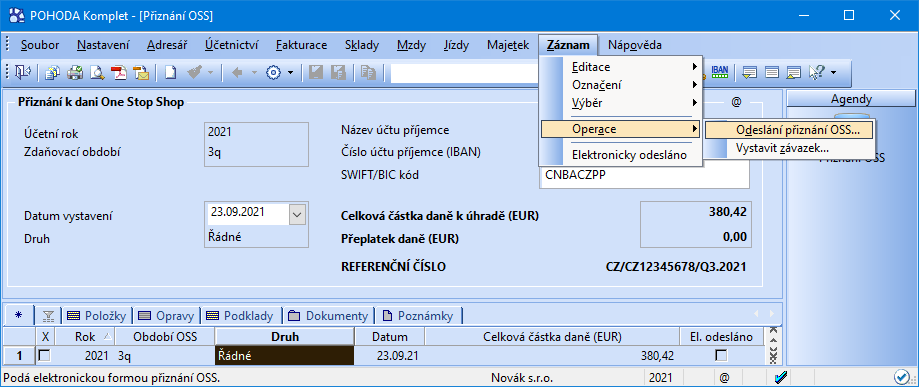Export to PDF toolbar icon
Viewport: 919px width, 387px height.
[x=120, y=73]
